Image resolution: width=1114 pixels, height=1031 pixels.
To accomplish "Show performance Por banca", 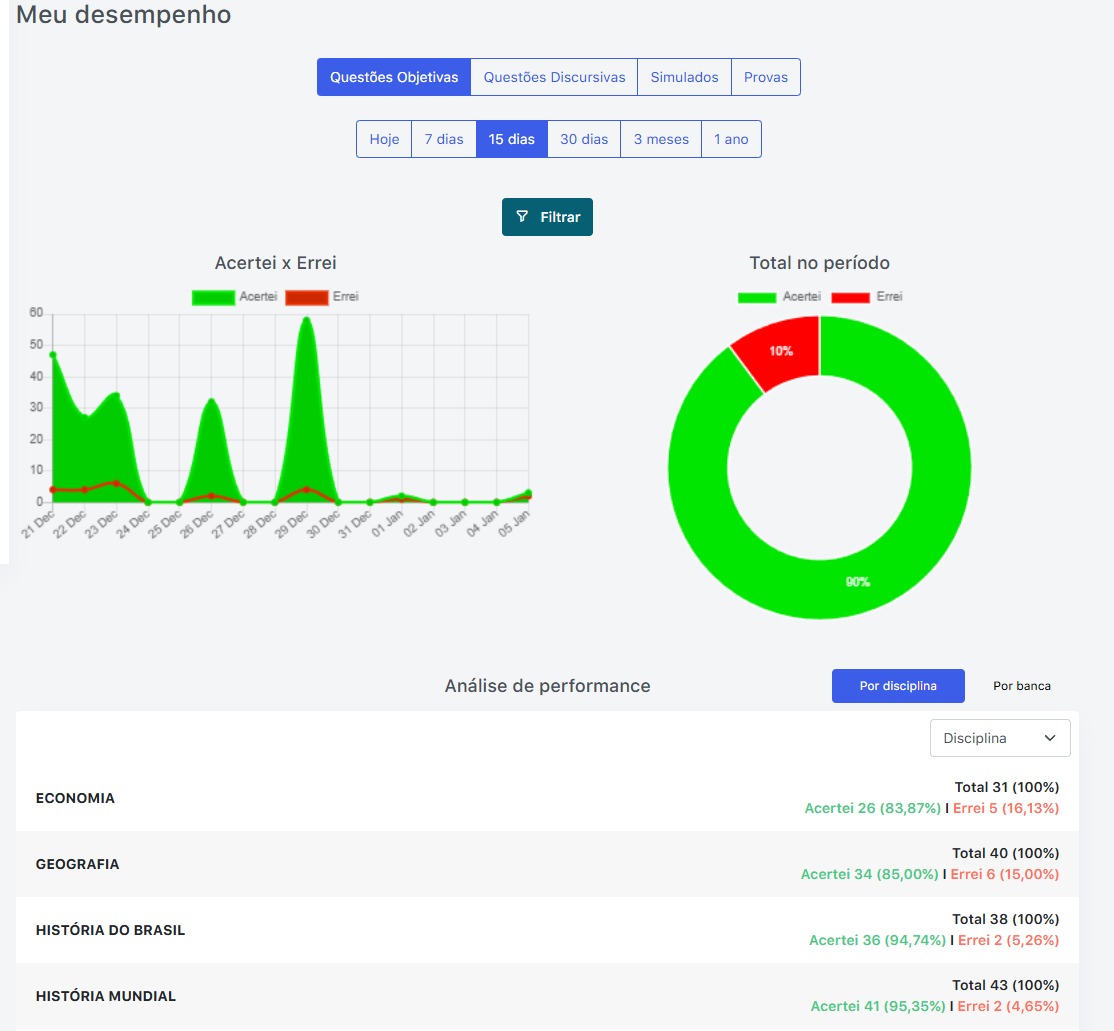I will click(x=1021, y=686).
